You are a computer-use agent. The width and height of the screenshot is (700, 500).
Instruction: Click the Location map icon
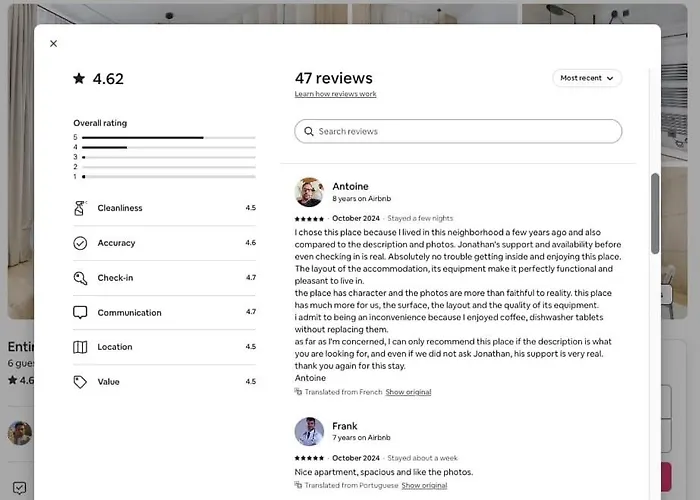click(80, 347)
